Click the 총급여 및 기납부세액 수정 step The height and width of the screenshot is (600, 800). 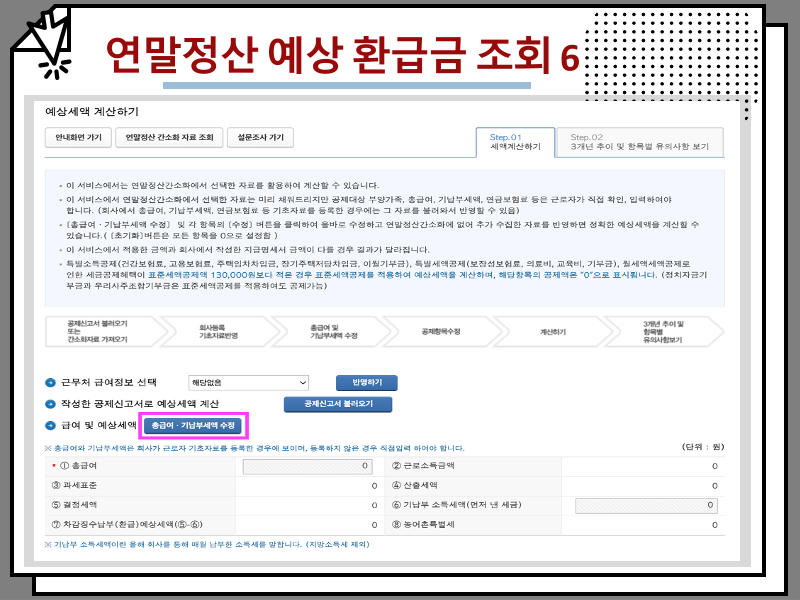coord(334,332)
